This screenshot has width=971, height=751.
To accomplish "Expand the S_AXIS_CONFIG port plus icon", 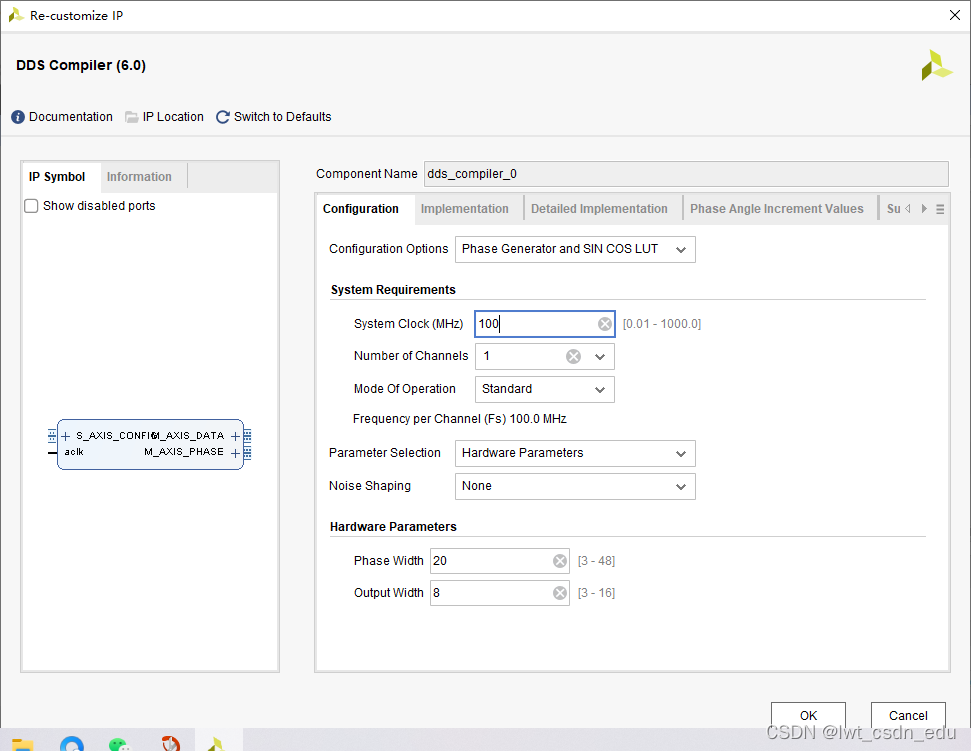I will tap(66, 436).
